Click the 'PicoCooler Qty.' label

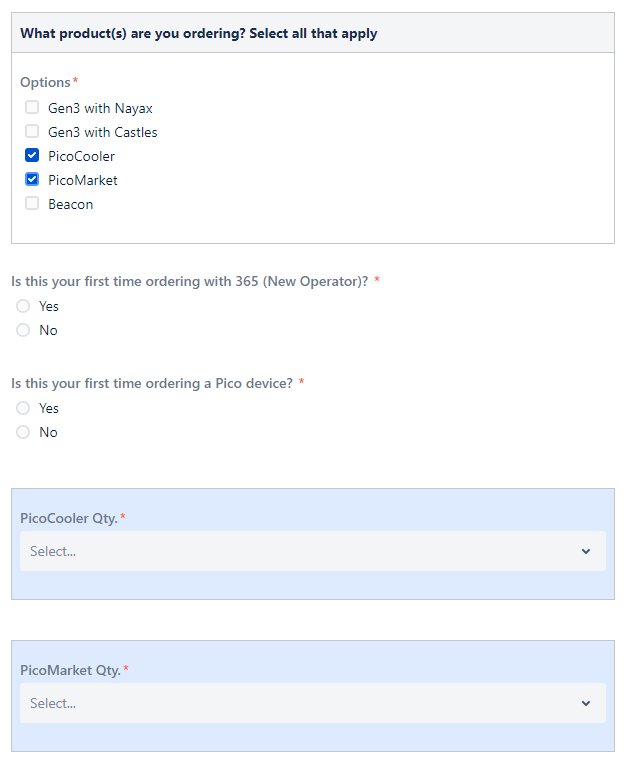[69, 518]
